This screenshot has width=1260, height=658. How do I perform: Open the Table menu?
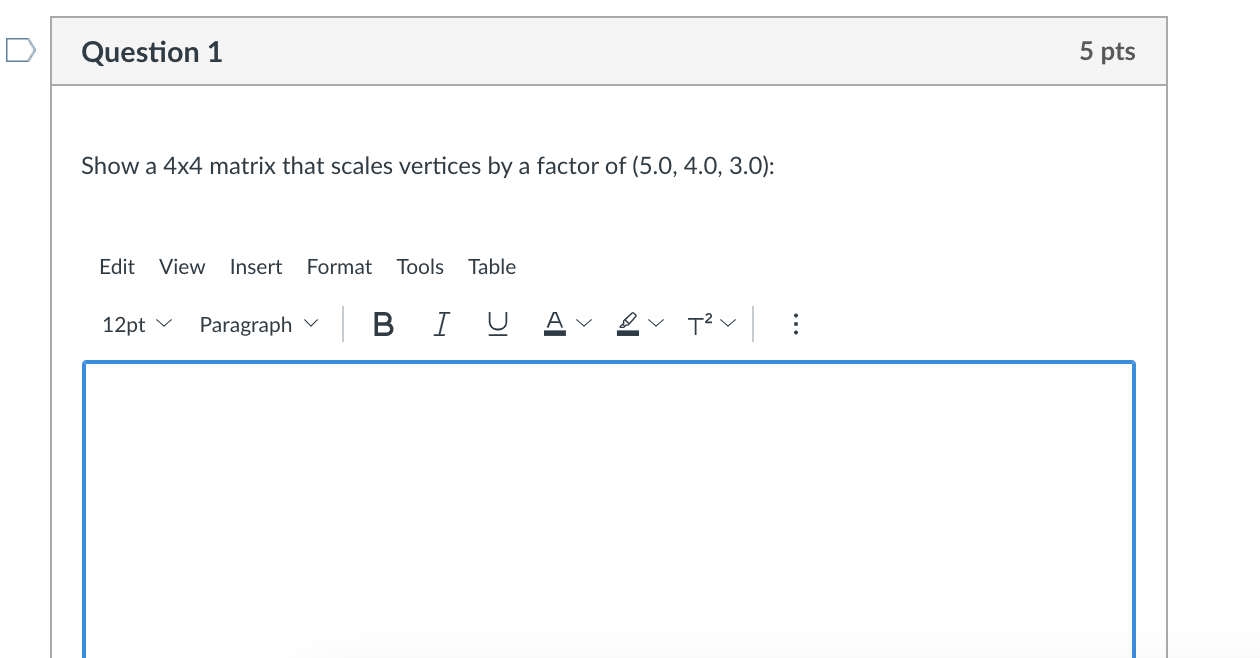coord(492,267)
